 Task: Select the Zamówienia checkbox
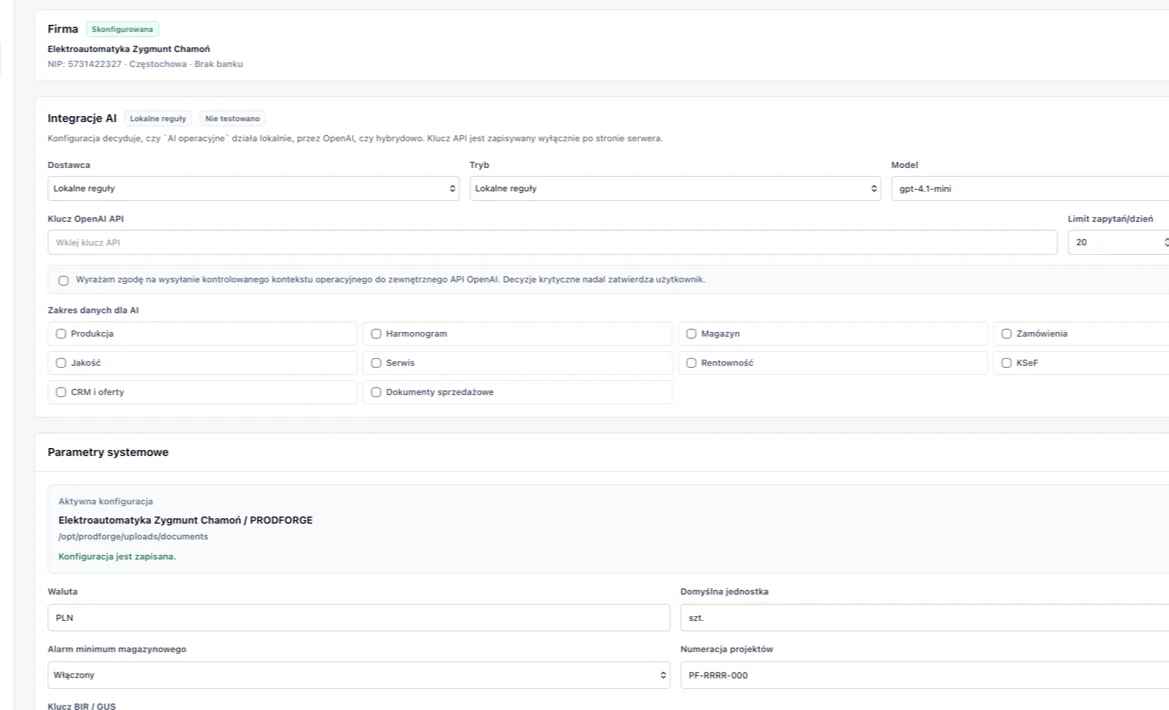pos(1006,333)
